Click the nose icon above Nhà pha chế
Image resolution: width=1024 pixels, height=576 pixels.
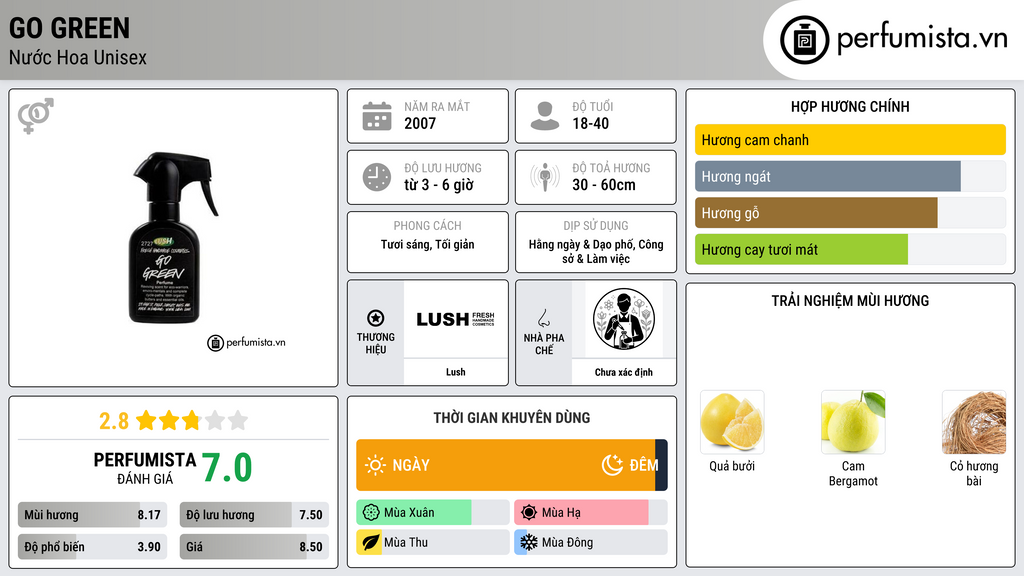[543, 318]
